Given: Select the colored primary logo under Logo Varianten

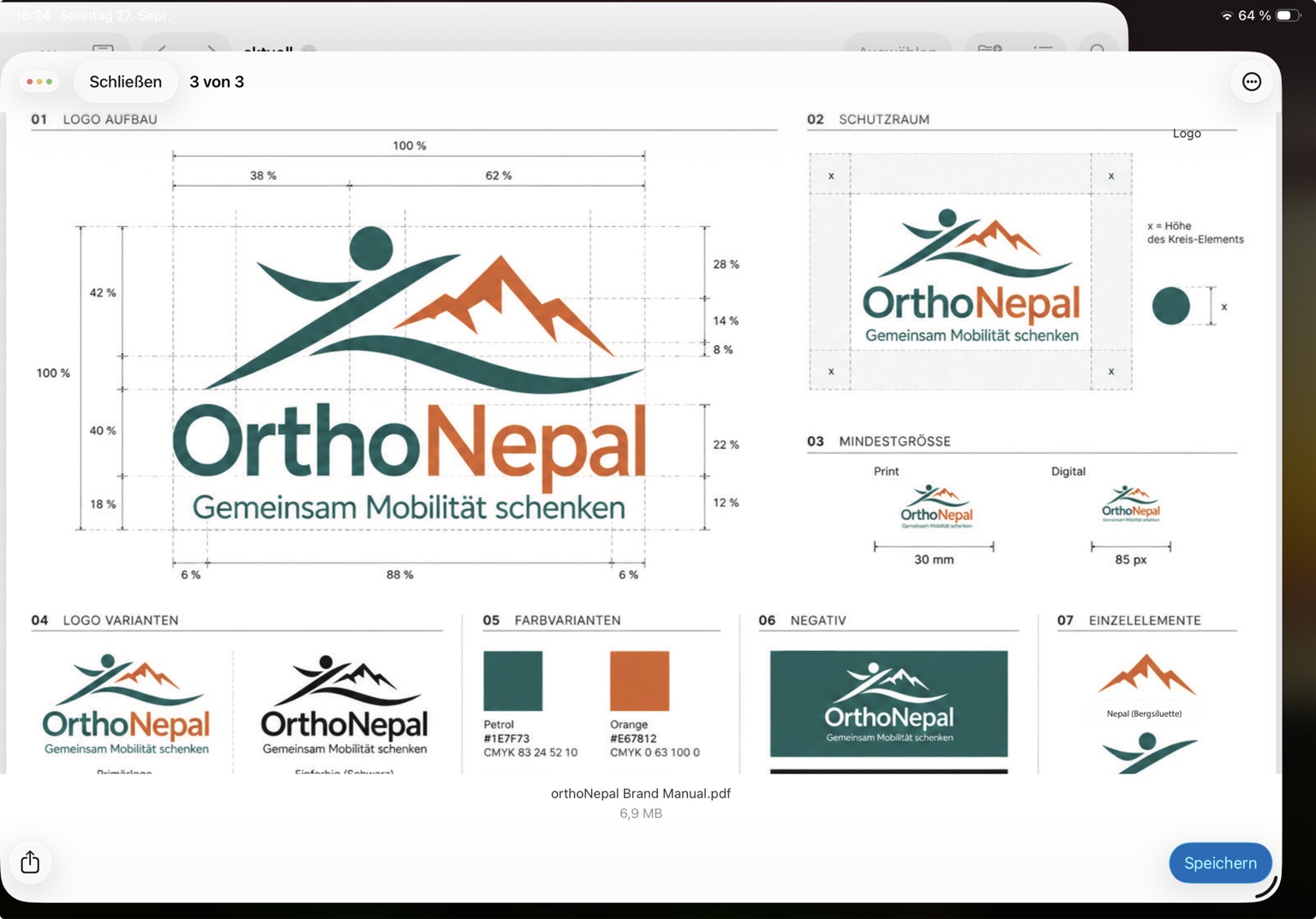Looking at the screenshot, I should 126,705.
